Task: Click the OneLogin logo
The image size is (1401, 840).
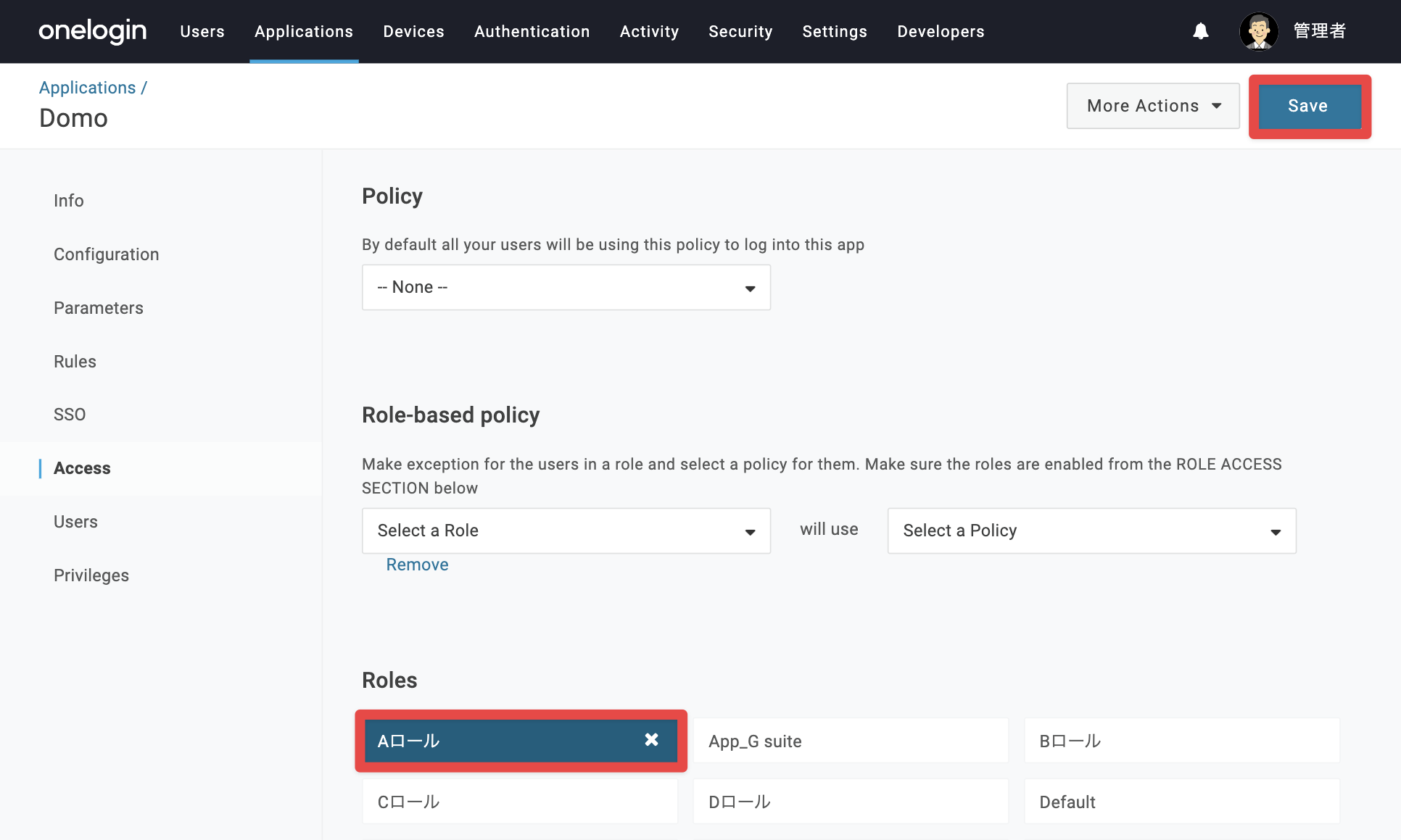Action: coord(93,31)
